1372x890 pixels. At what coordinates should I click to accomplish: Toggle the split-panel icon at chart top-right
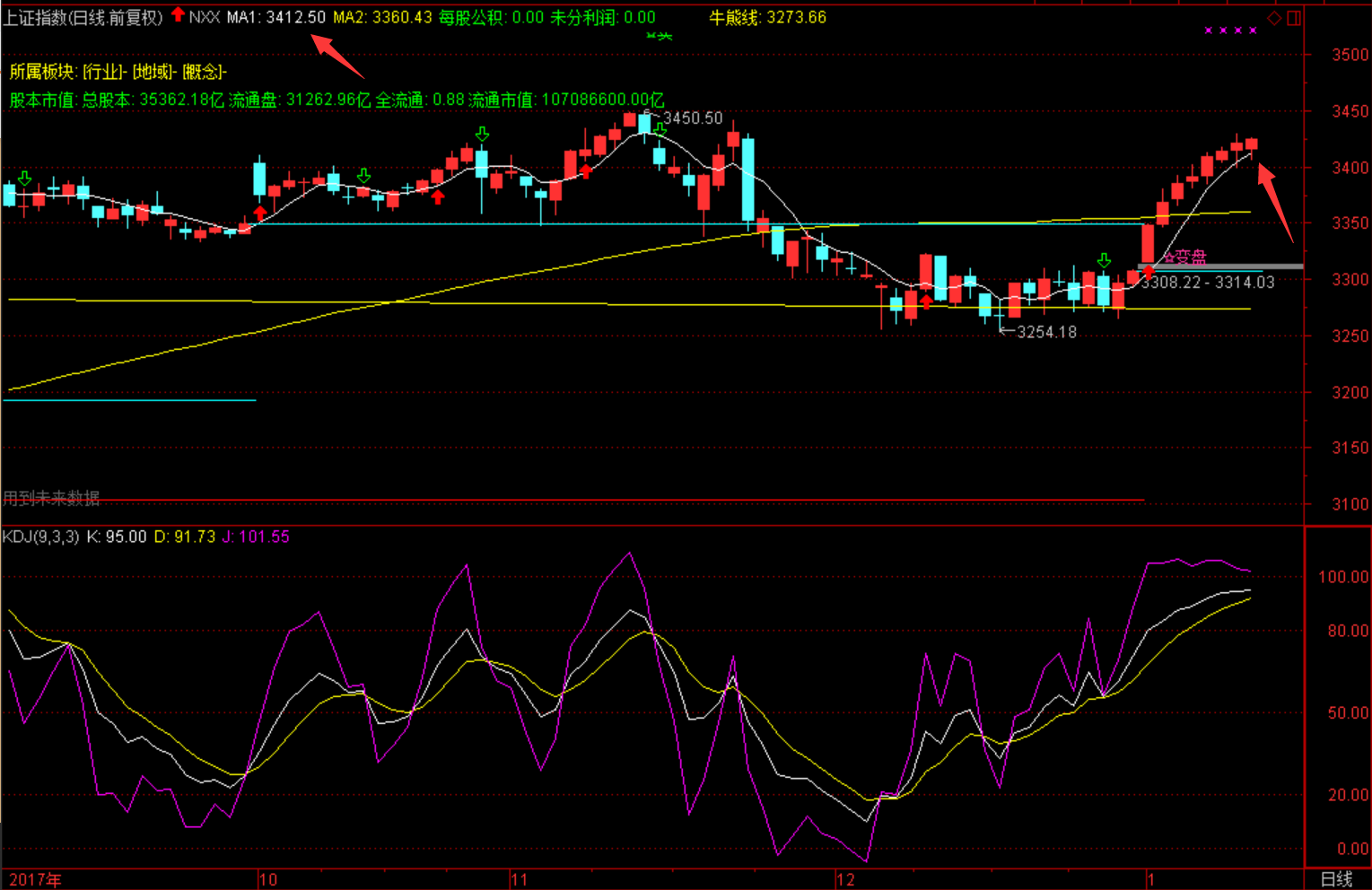coord(1294,18)
